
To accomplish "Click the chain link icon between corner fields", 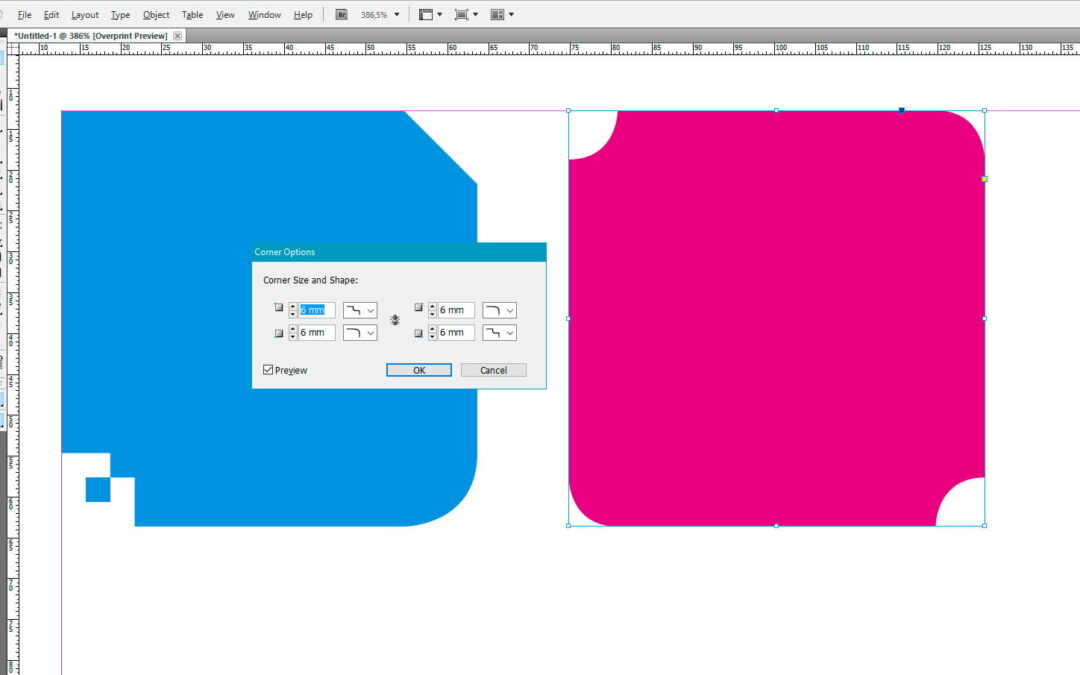I will click(395, 320).
